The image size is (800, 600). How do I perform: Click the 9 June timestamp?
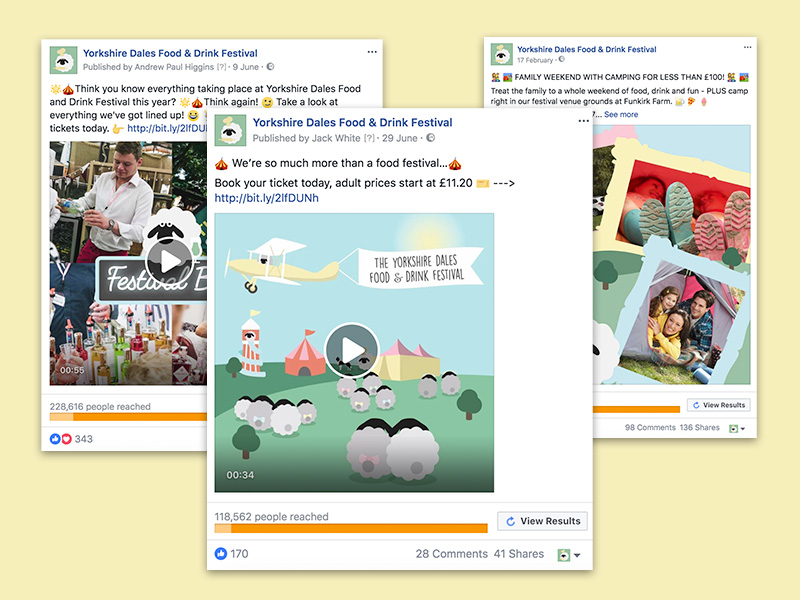point(246,67)
